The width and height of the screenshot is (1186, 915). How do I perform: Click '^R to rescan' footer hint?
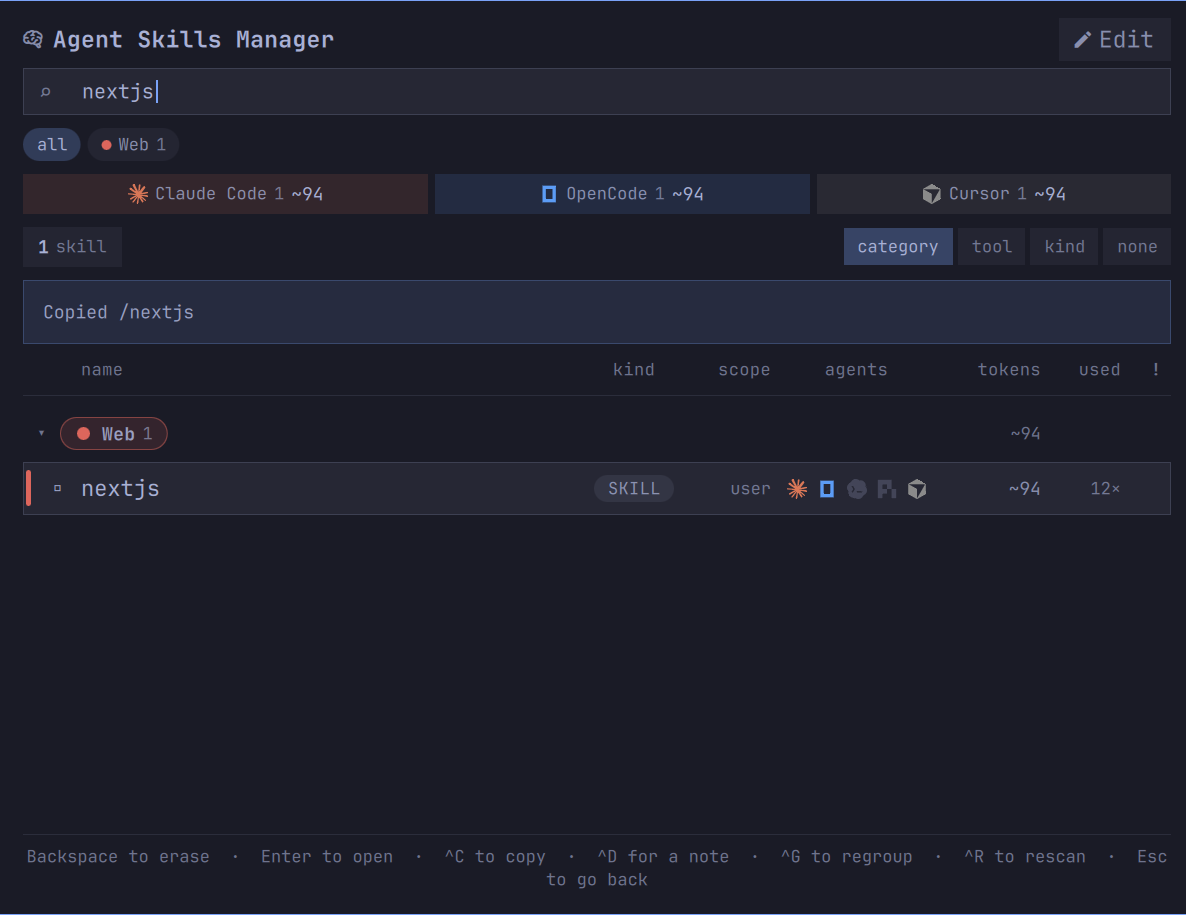point(1024,857)
